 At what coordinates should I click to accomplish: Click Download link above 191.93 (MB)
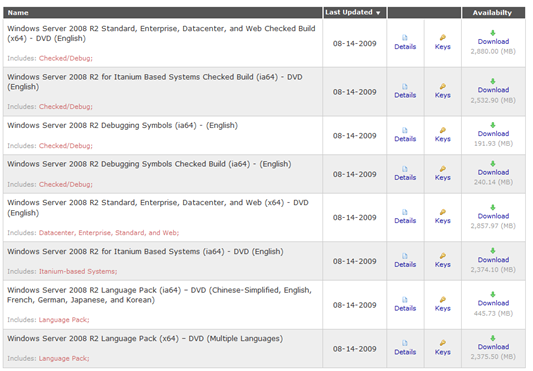[x=493, y=134]
